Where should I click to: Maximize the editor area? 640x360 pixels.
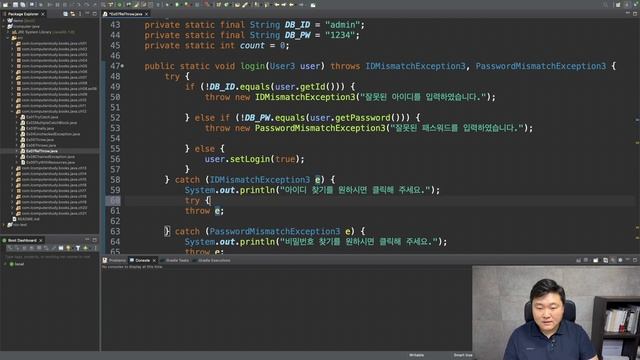pos(635,14)
